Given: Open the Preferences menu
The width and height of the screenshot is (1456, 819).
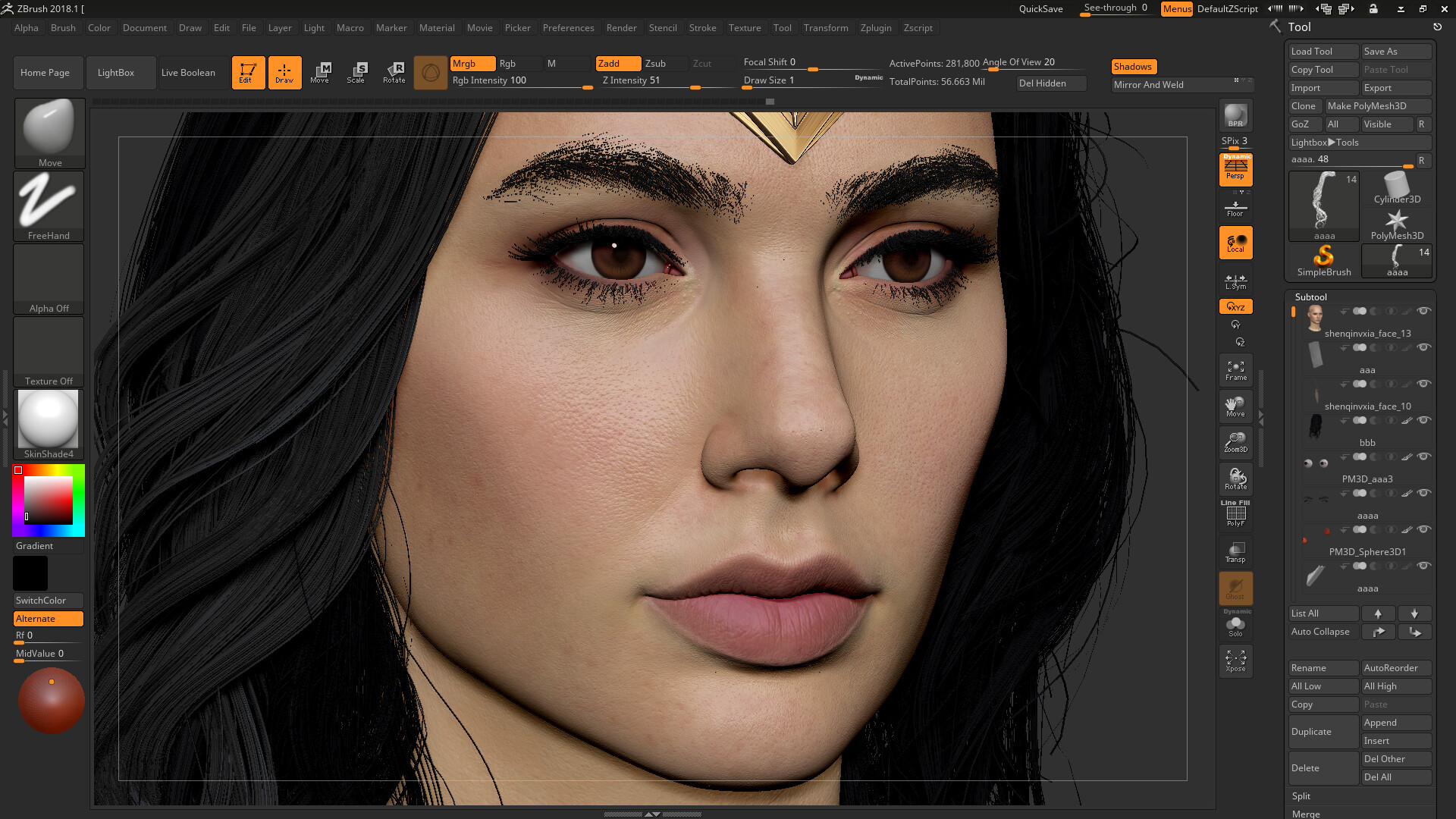Looking at the screenshot, I should coord(568,28).
